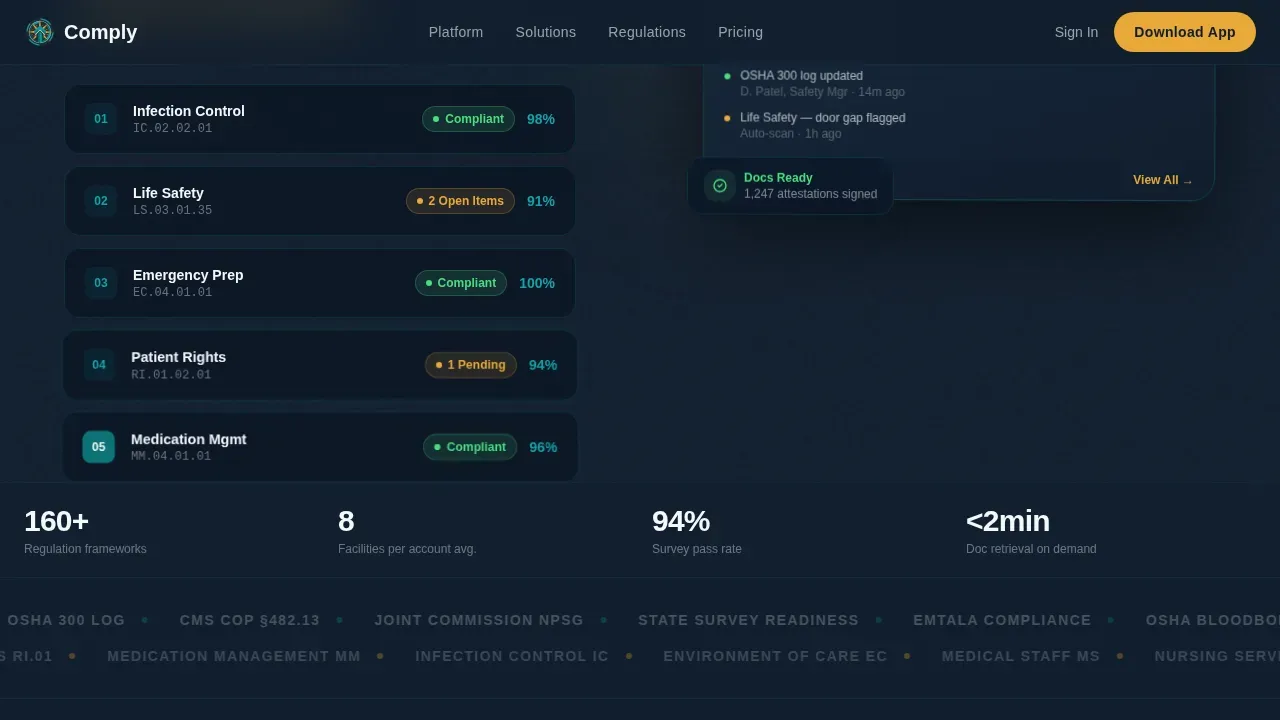
Task: Click STATE SURVEY READINESS in ticker
Action: click(748, 620)
